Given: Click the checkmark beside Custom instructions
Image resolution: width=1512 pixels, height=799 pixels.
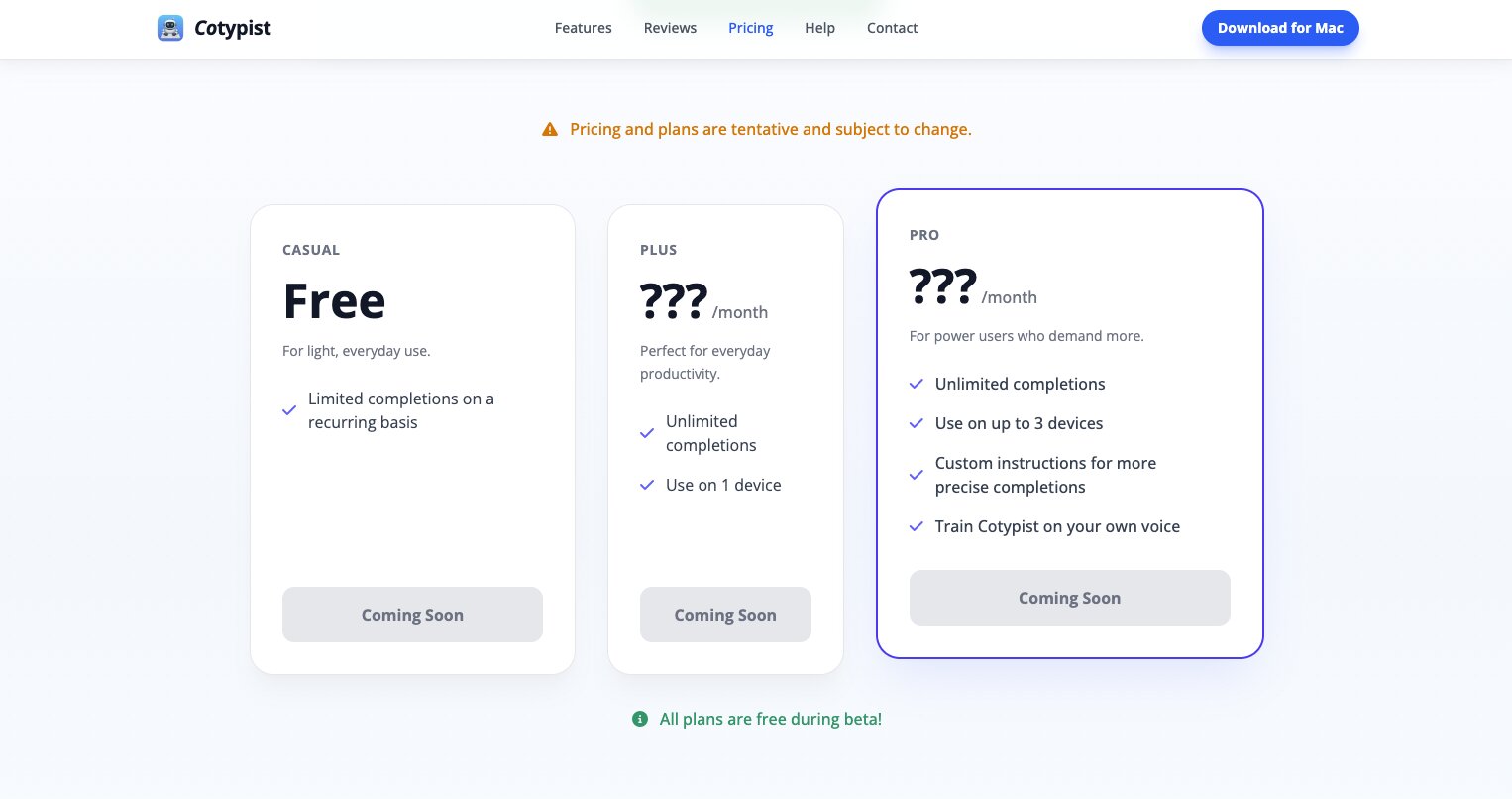Looking at the screenshot, I should point(916,475).
